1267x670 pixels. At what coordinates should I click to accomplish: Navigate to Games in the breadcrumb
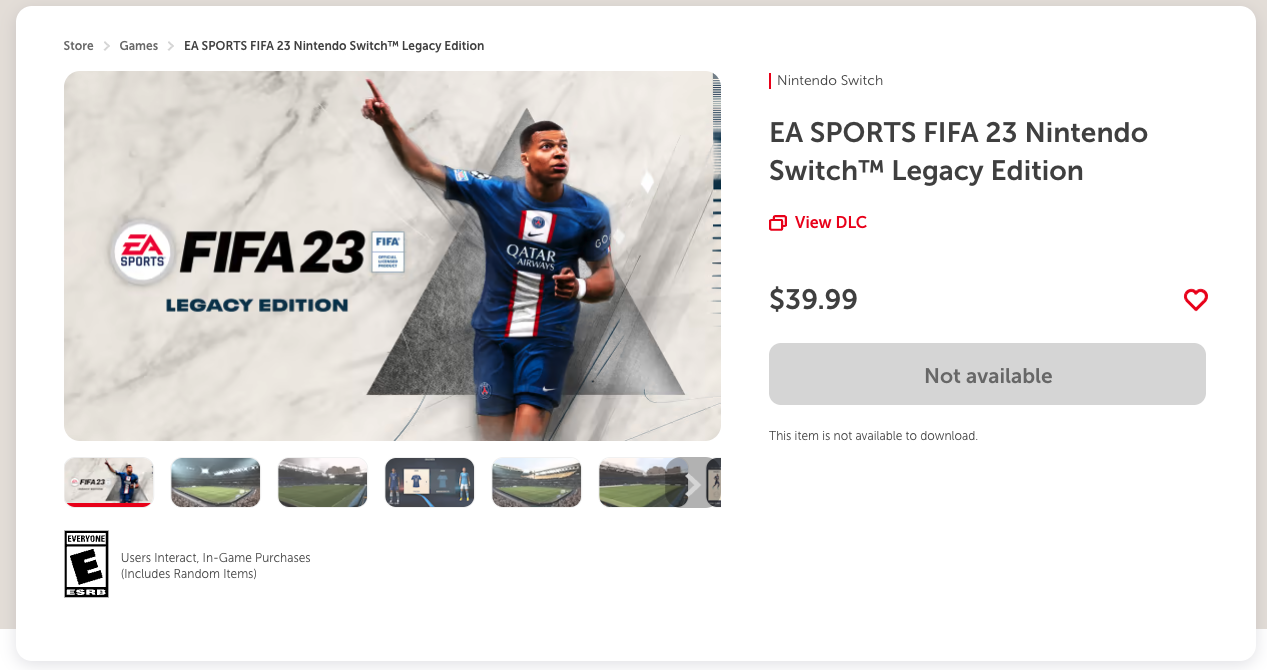click(x=139, y=46)
